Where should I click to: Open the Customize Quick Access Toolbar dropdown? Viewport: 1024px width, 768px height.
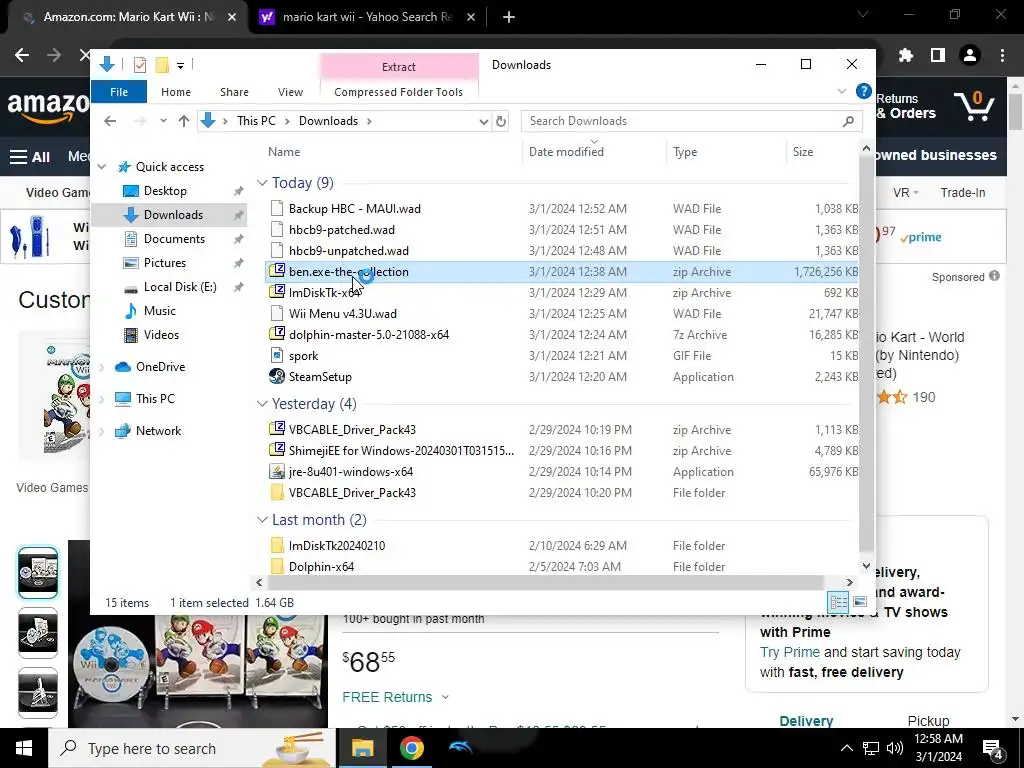tap(180, 65)
